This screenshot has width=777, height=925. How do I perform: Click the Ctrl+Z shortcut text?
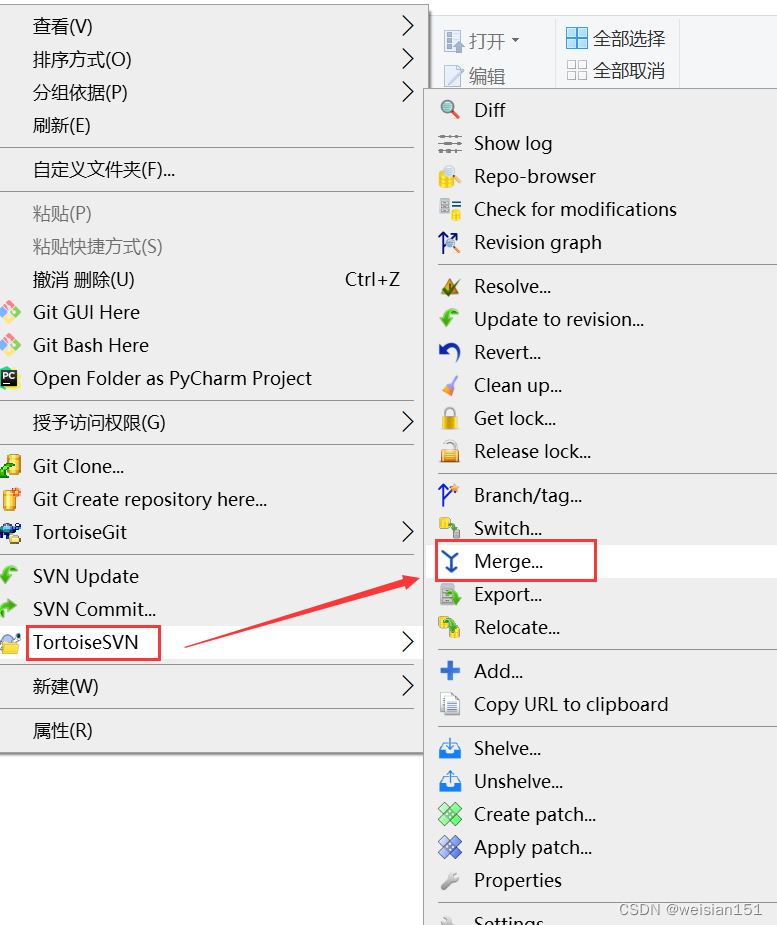372,280
